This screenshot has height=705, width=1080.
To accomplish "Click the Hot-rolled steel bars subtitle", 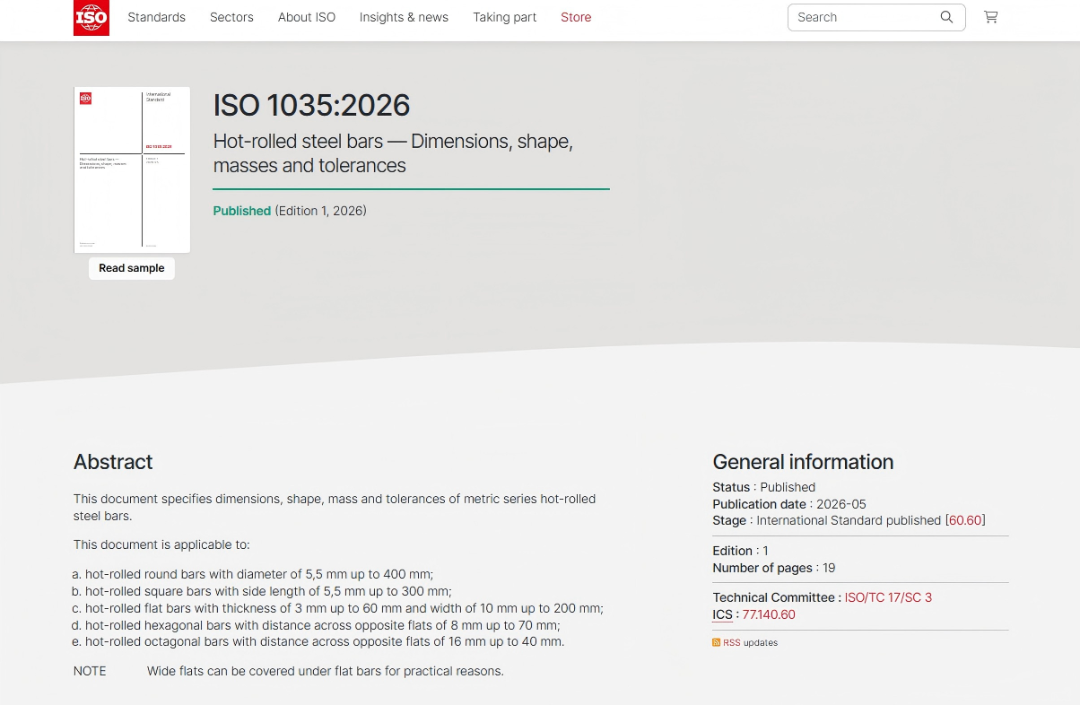I will tap(393, 153).
